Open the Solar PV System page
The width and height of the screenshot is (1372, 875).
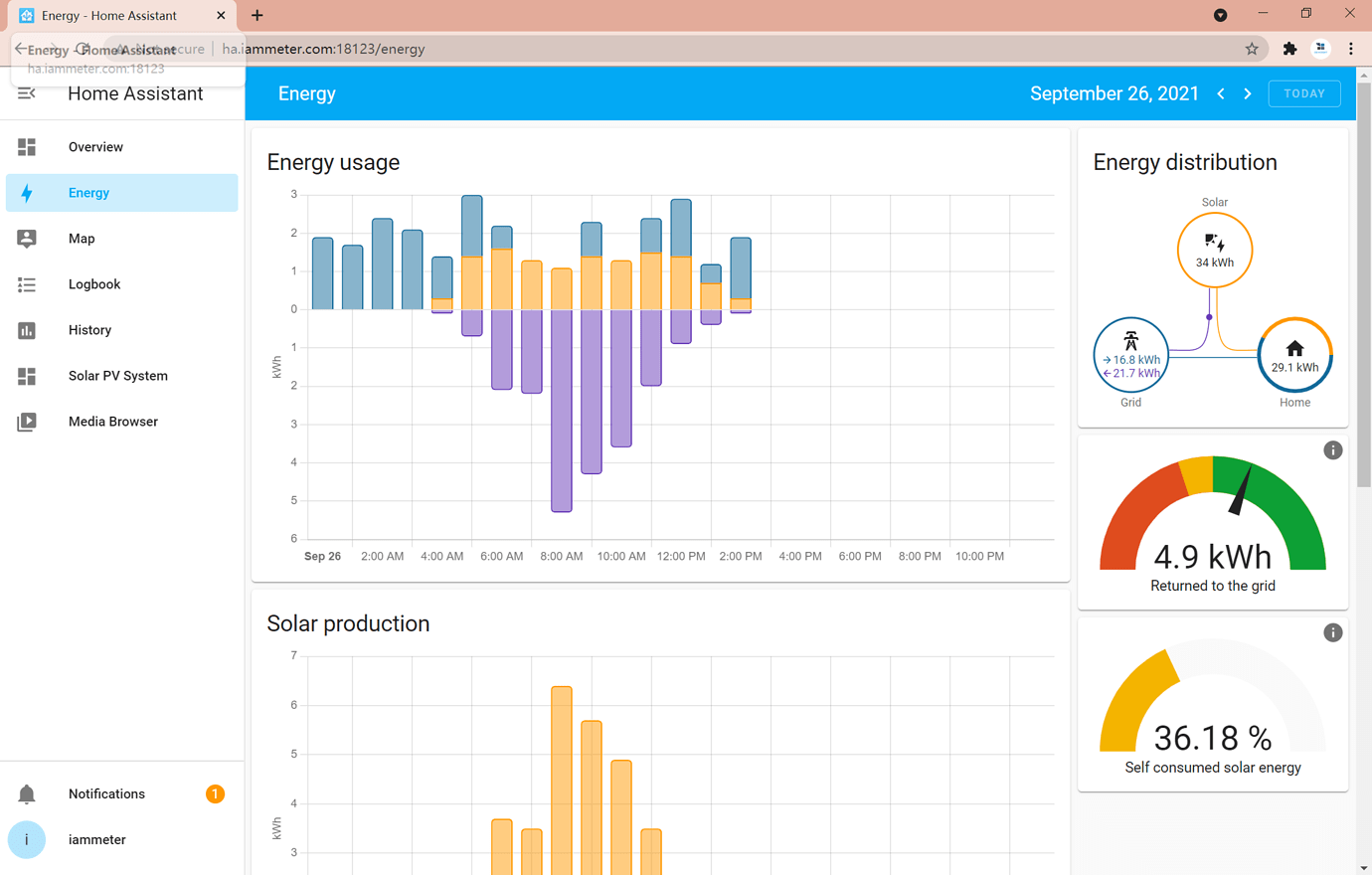pos(117,376)
